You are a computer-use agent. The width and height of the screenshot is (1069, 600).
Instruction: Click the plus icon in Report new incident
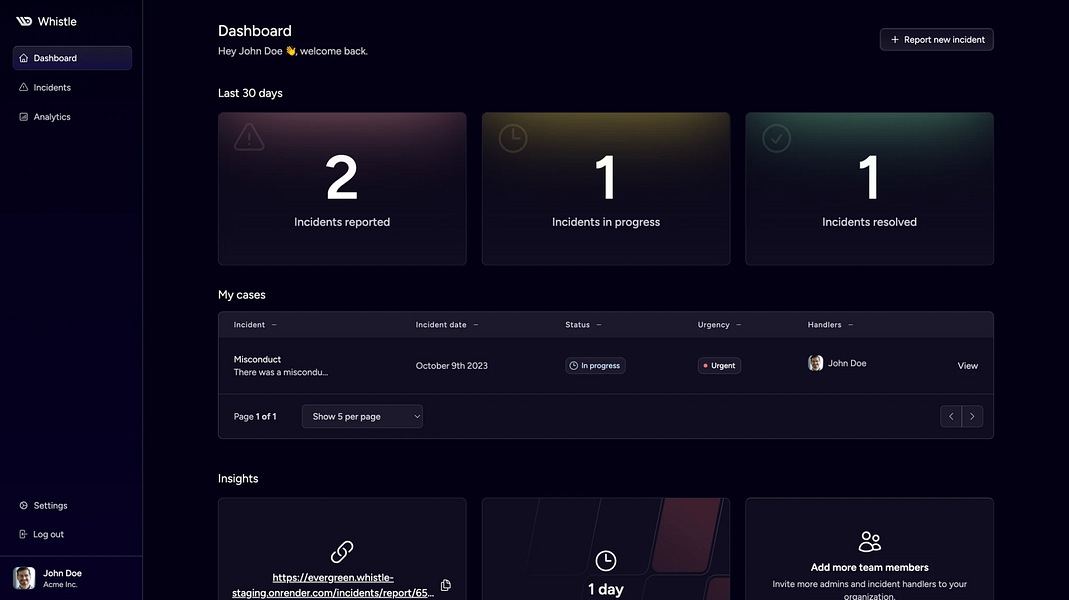click(x=894, y=40)
